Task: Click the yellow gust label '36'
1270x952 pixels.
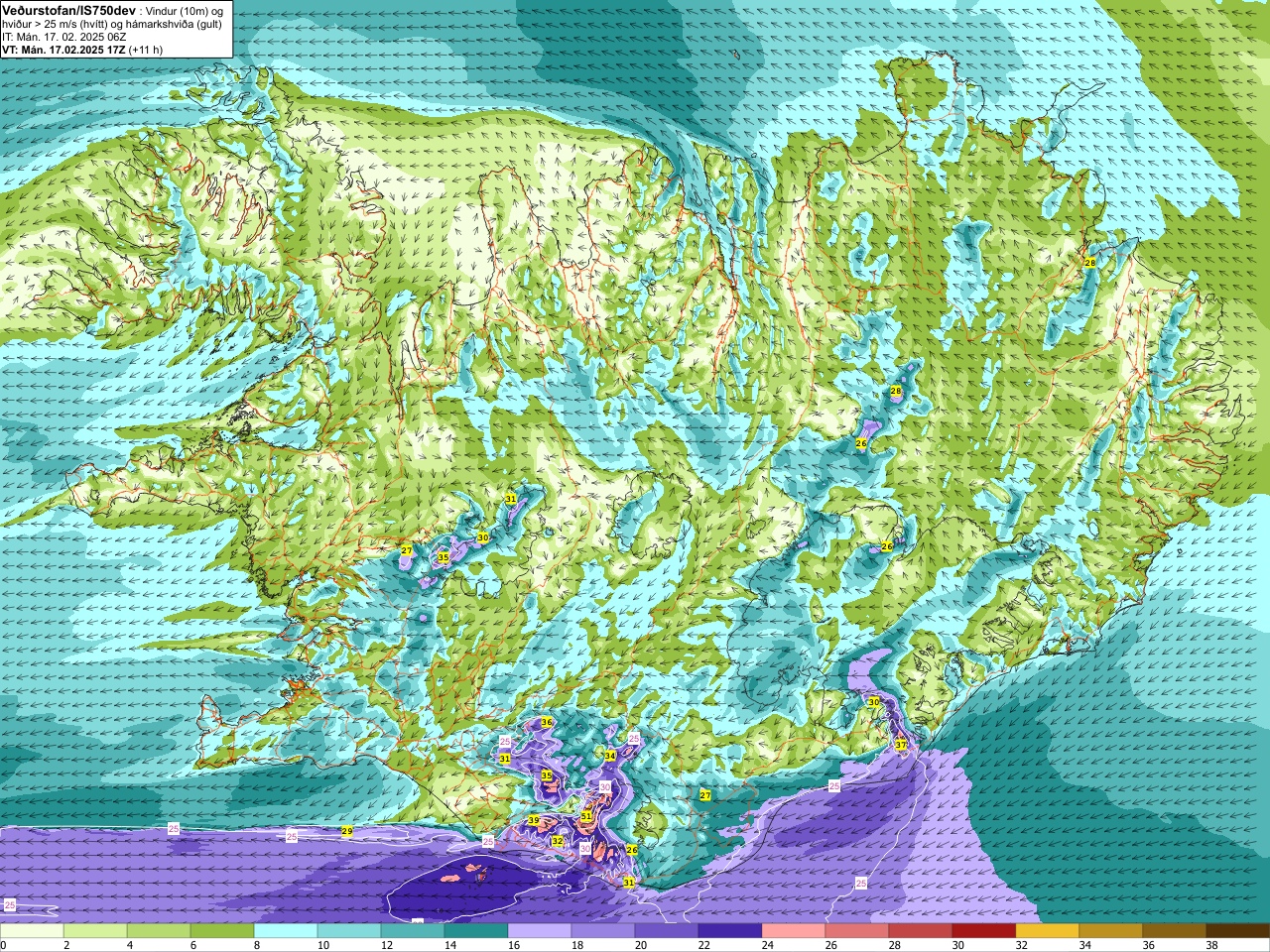Action: 546,723
